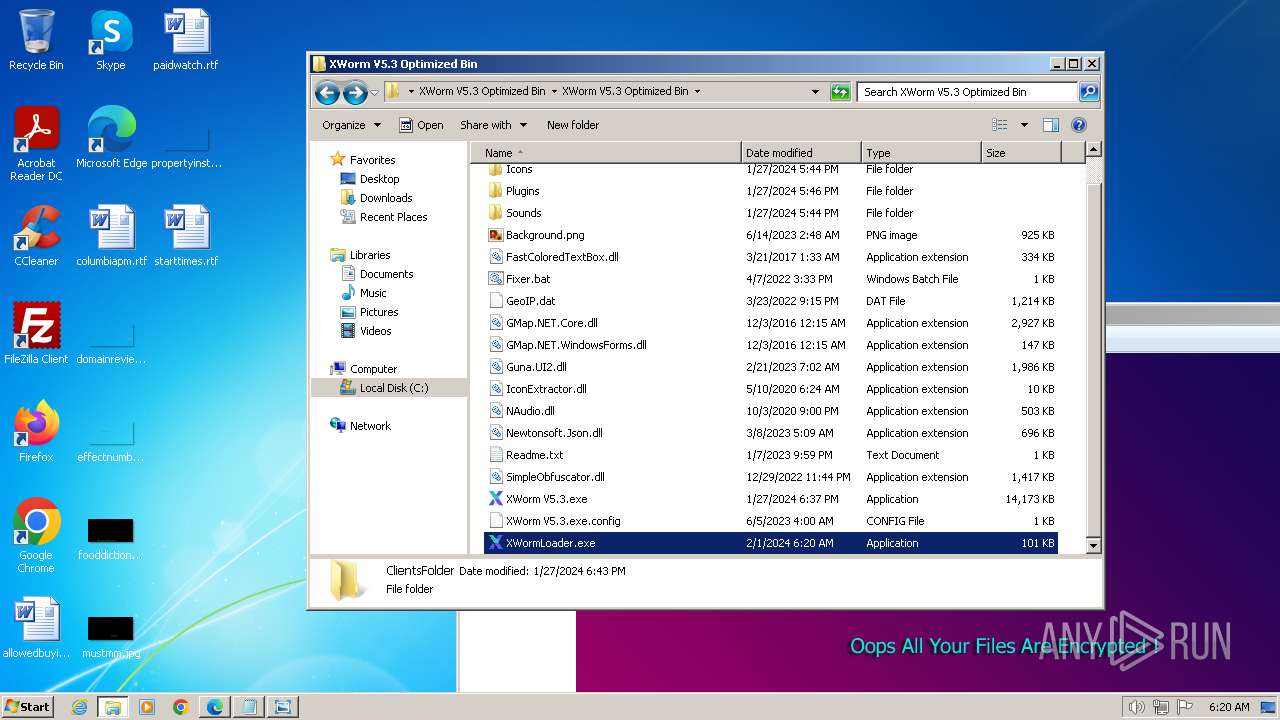The width and height of the screenshot is (1280, 720).
Task: Refresh the XWorm V5.3 Optimized Bin folder
Action: tap(840, 92)
